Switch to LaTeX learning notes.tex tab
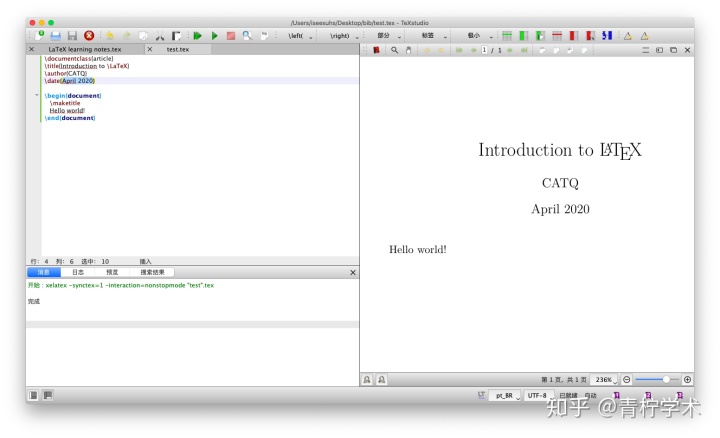 pos(85,49)
